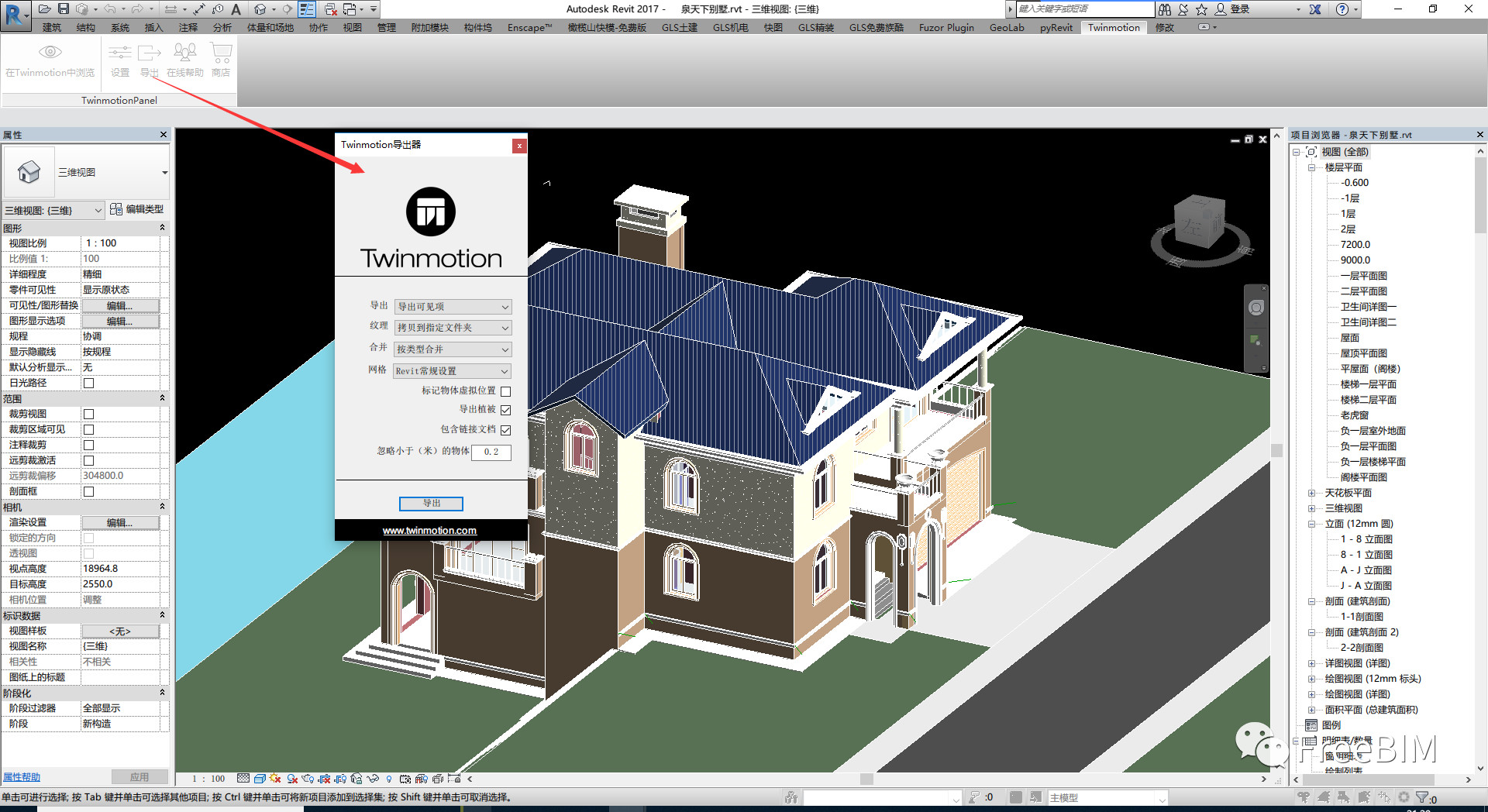1488x812 pixels.
Task: Switch to the 视图 ribbon tab
Action: 353,27
